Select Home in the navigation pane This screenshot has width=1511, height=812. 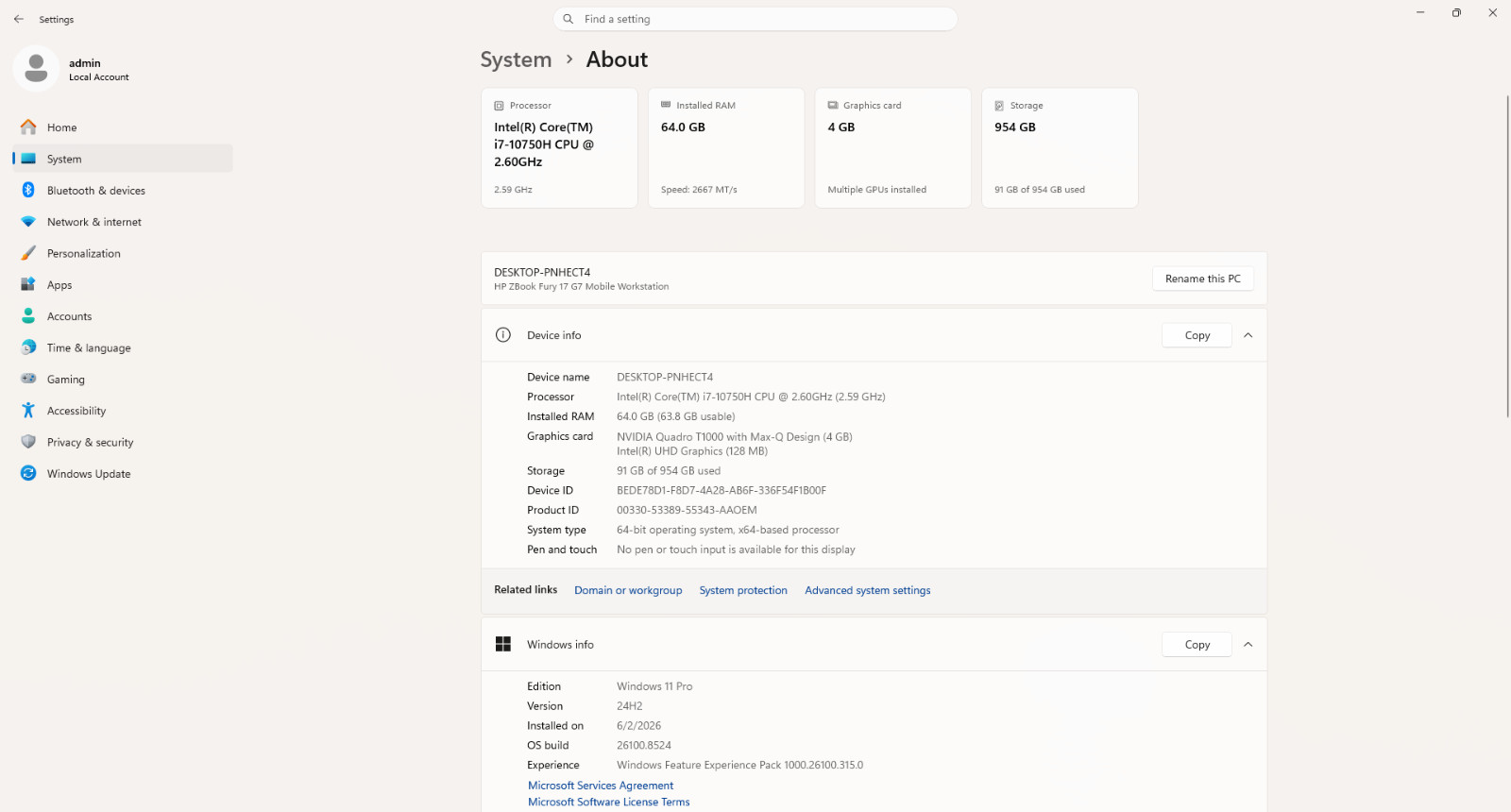[x=123, y=127]
